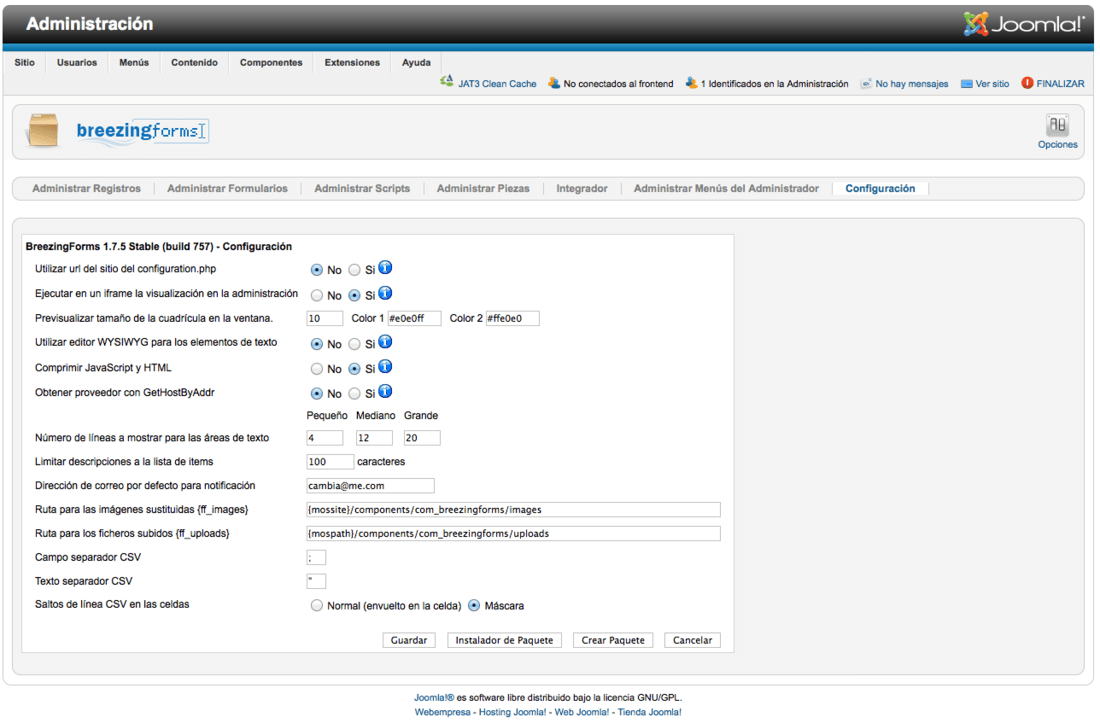Open the Tienda Joomla! footer link

point(650,712)
